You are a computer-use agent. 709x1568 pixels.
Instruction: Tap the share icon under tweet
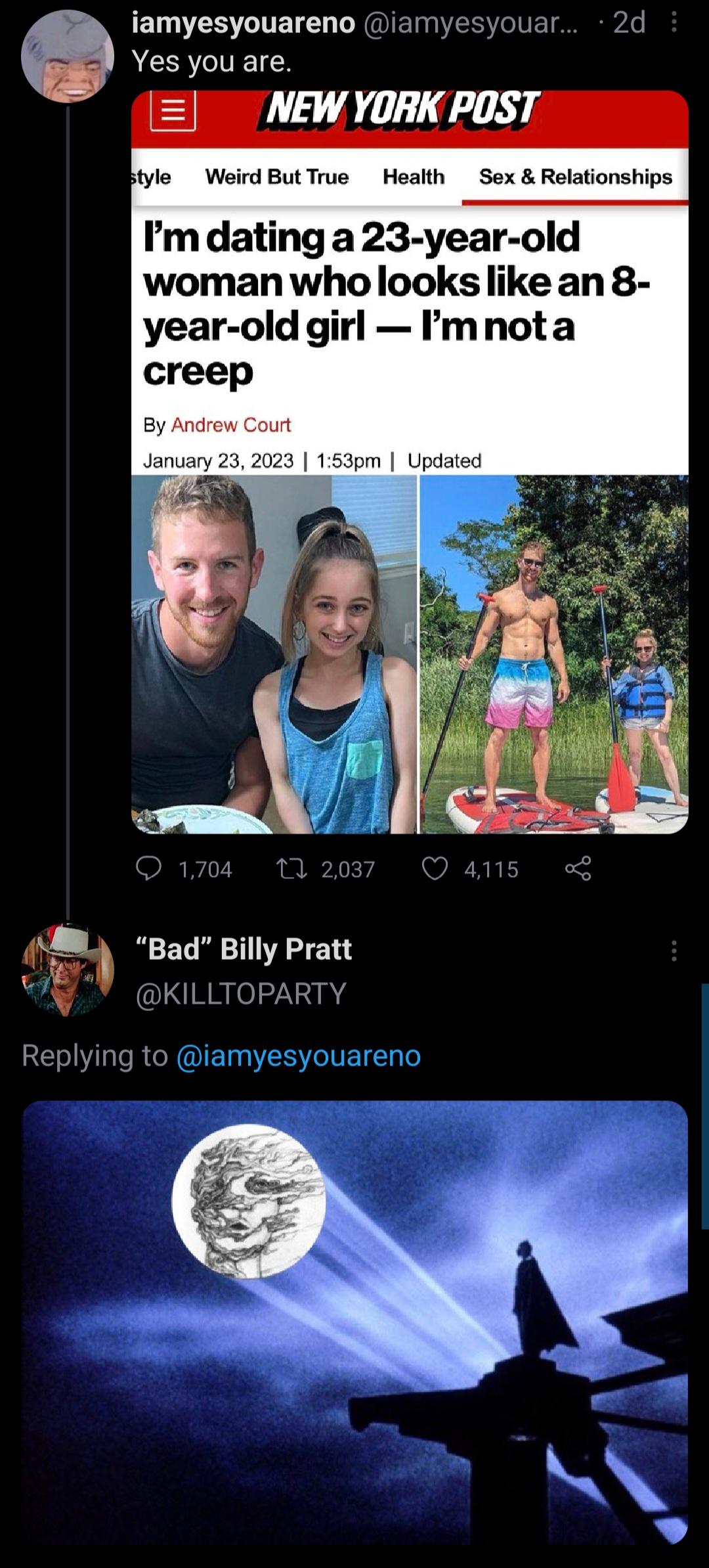[578, 869]
